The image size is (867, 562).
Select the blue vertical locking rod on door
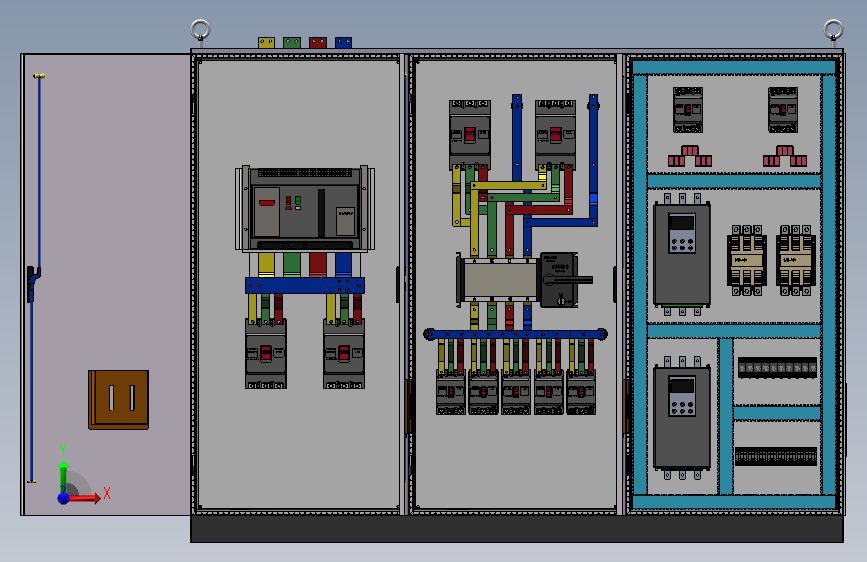39,171
